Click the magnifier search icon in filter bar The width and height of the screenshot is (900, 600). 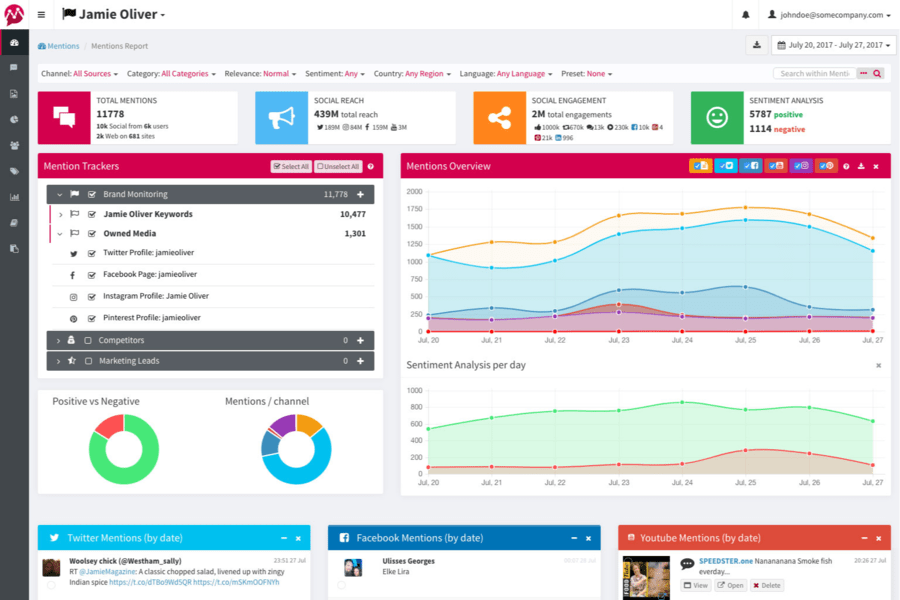pyautogui.click(x=877, y=73)
